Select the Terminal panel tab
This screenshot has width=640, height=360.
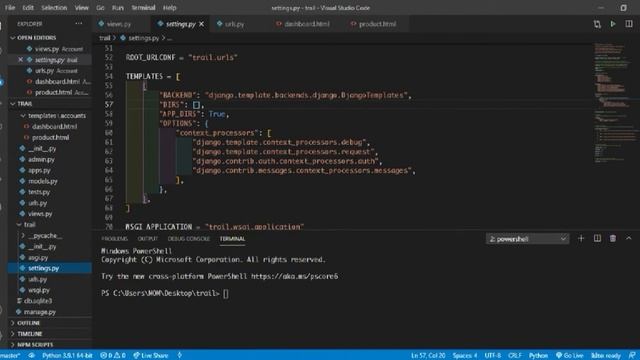click(232, 239)
